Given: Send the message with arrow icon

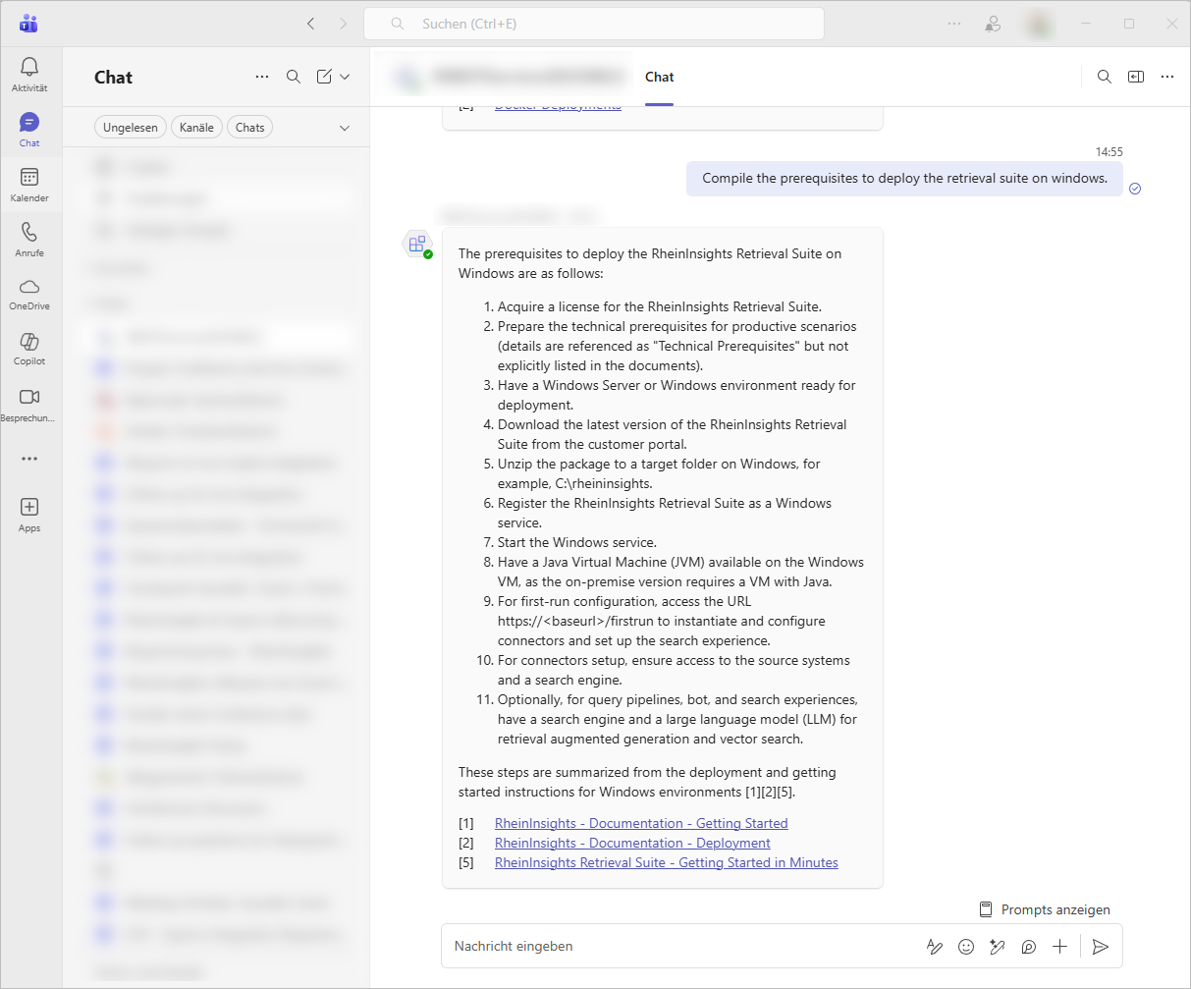Looking at the screenshot, I should (x=1100, y=946).
